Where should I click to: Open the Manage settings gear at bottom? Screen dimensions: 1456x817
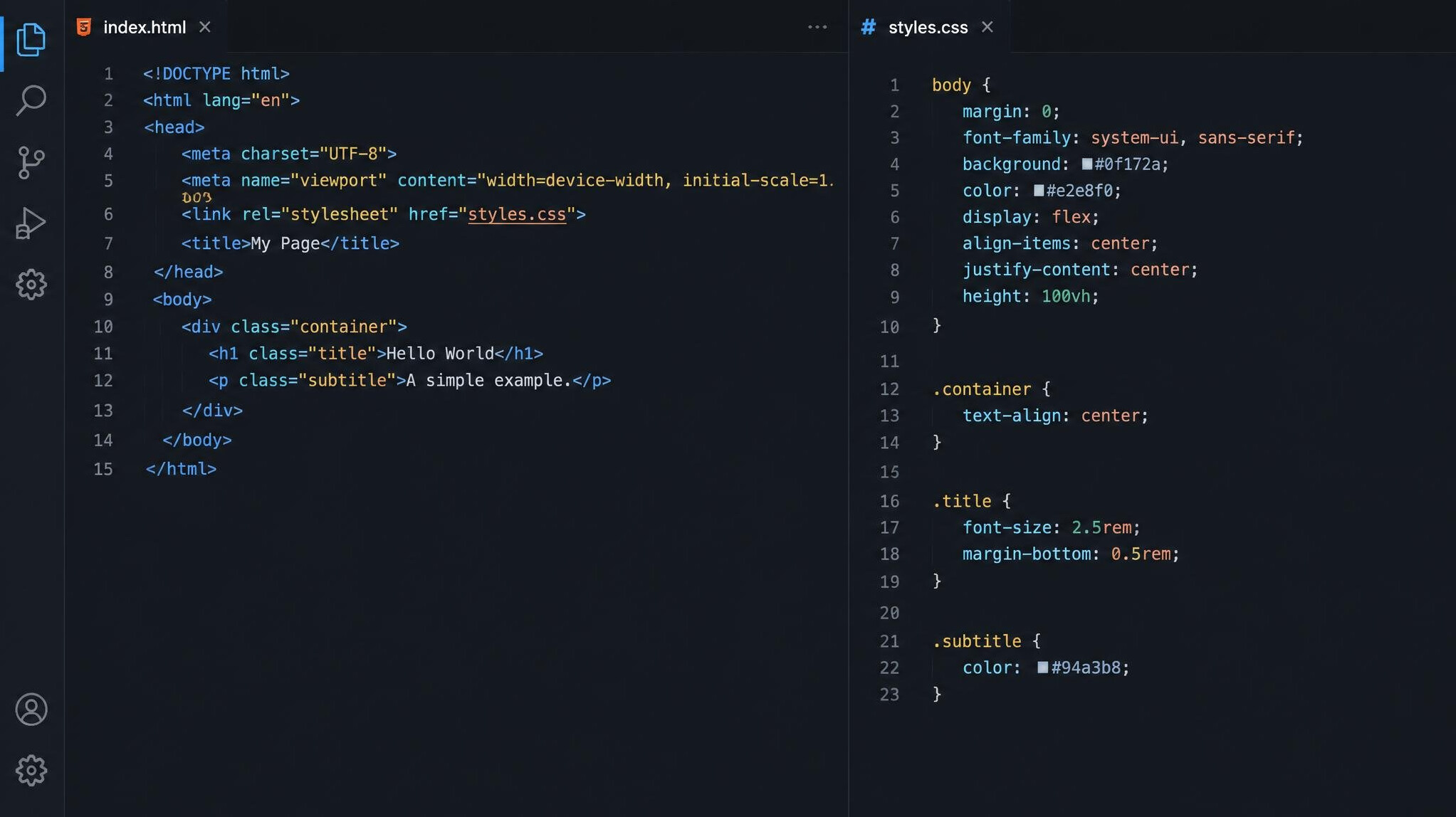(31, 770)
